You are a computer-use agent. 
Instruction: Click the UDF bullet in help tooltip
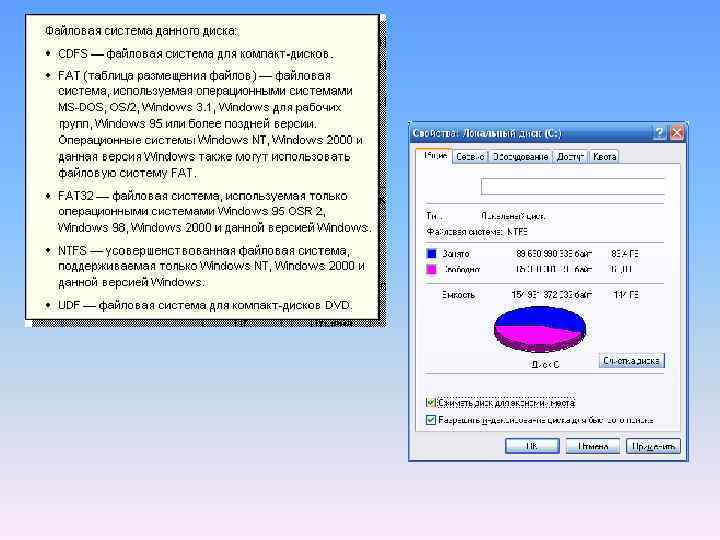(48, 305)
